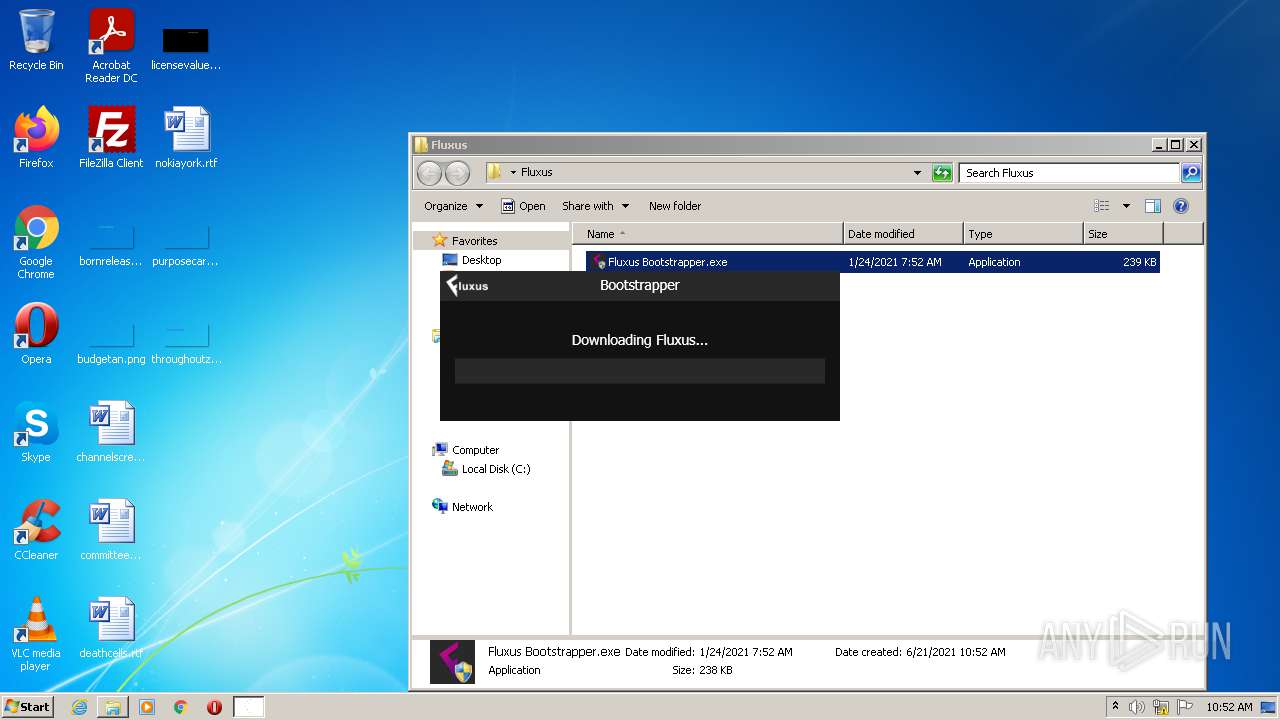The image size is (1280, 720).
Task: Click the Explorer Forward navigation button
Action: point(457,173)
